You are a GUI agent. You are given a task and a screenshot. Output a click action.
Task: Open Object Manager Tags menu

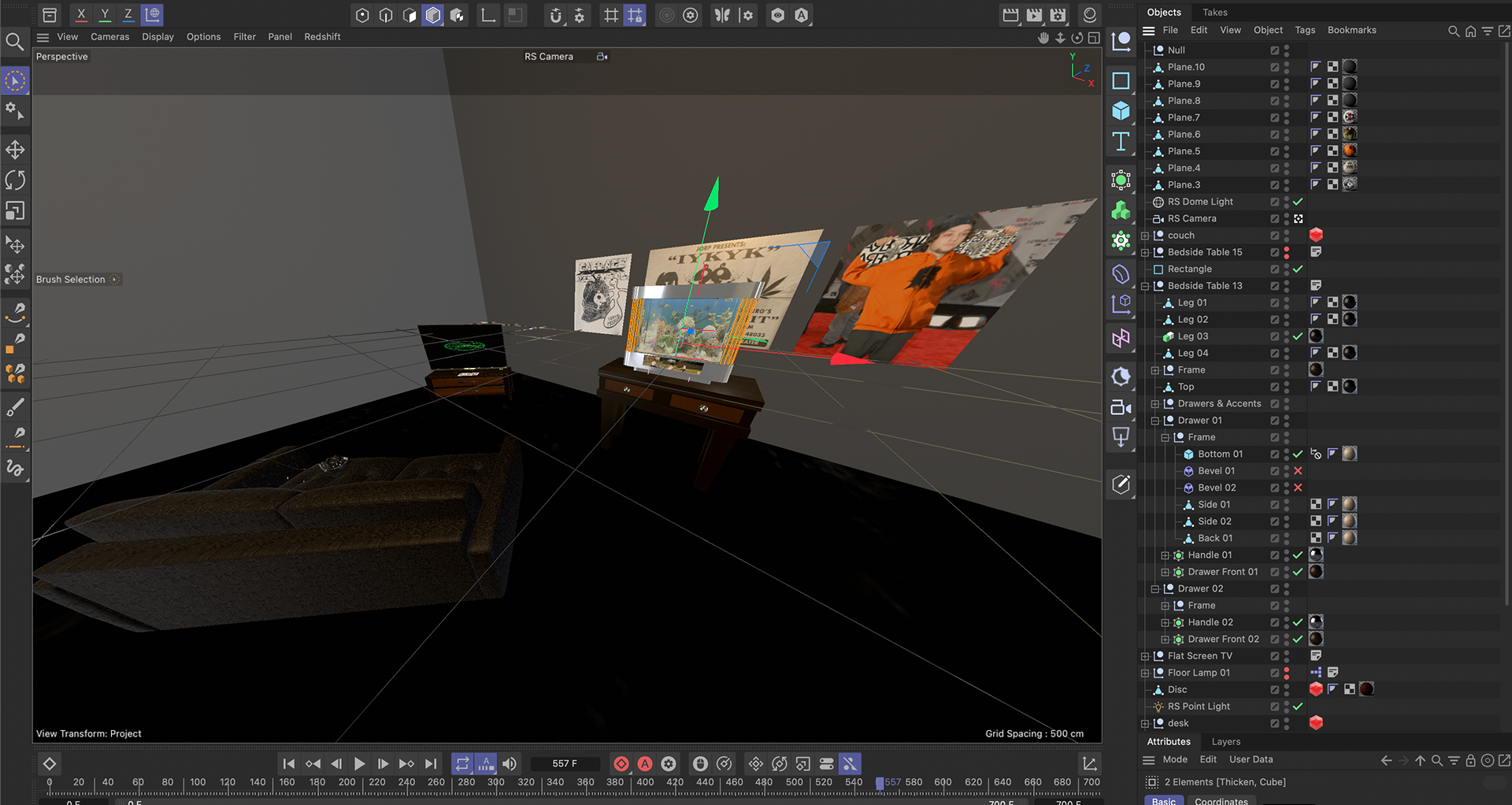1305,30
